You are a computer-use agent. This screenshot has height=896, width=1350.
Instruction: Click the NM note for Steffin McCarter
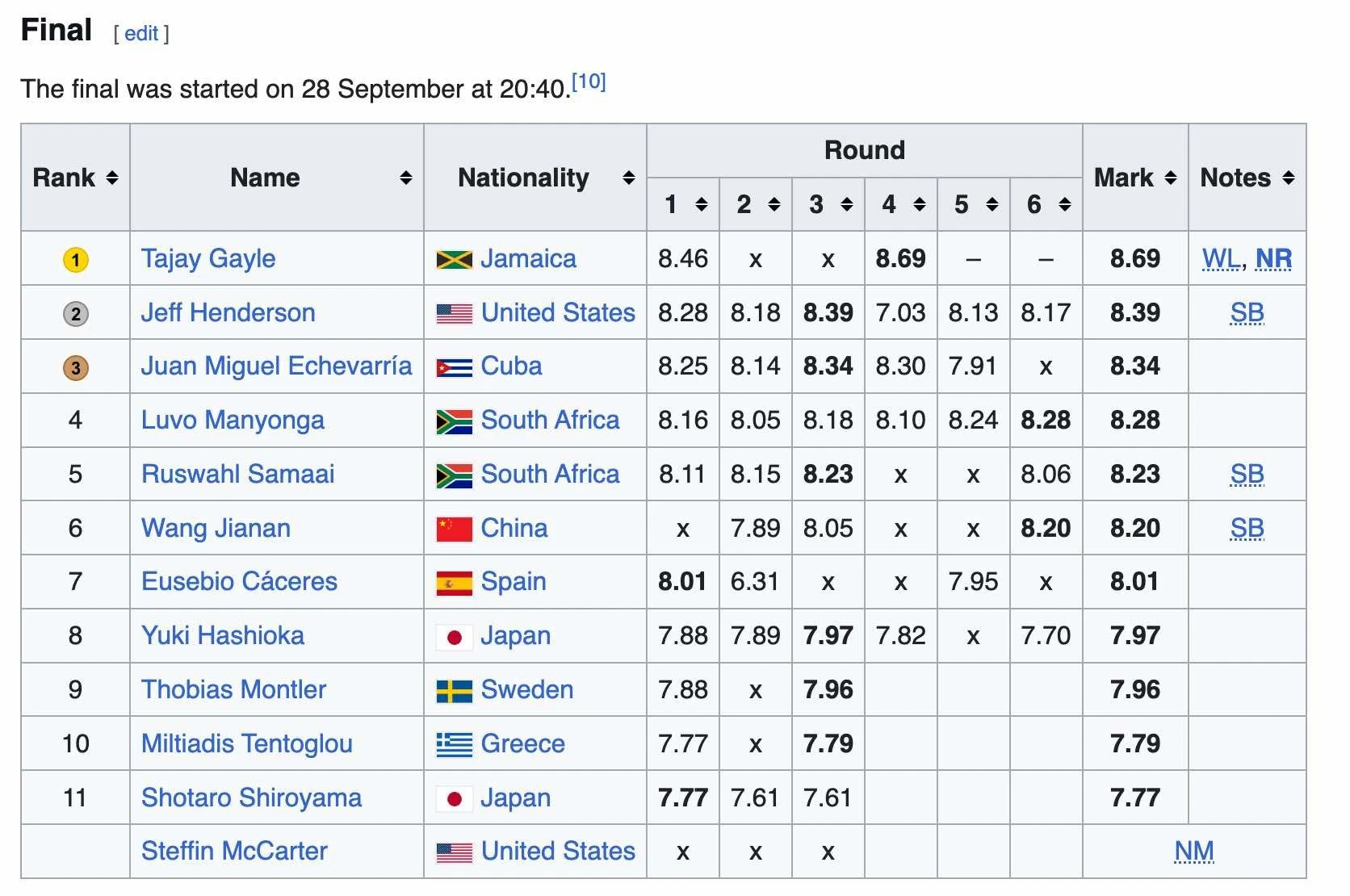pyautogui.click(x=1194, y=851)
